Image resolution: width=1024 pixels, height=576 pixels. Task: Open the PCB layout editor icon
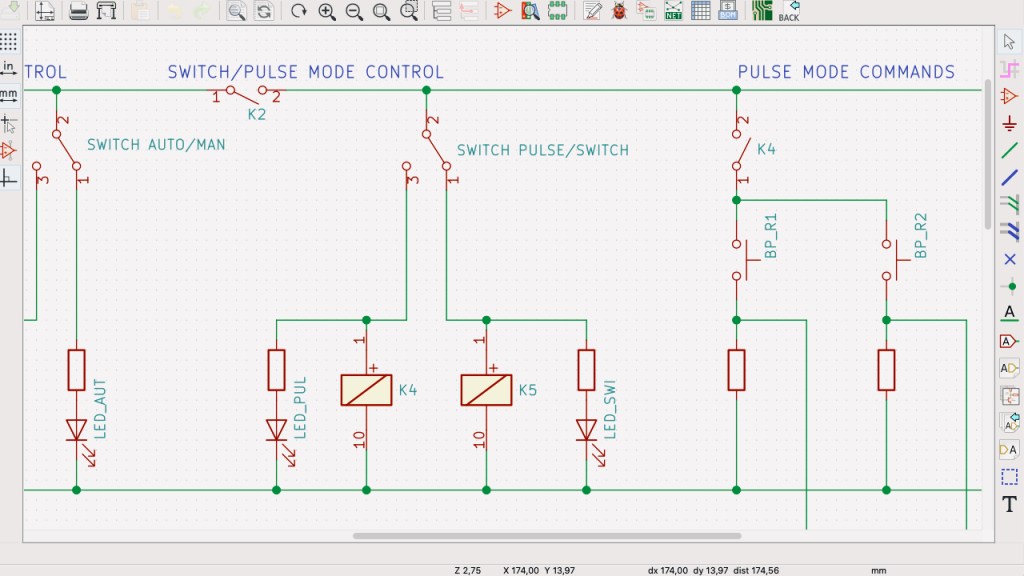762,11
